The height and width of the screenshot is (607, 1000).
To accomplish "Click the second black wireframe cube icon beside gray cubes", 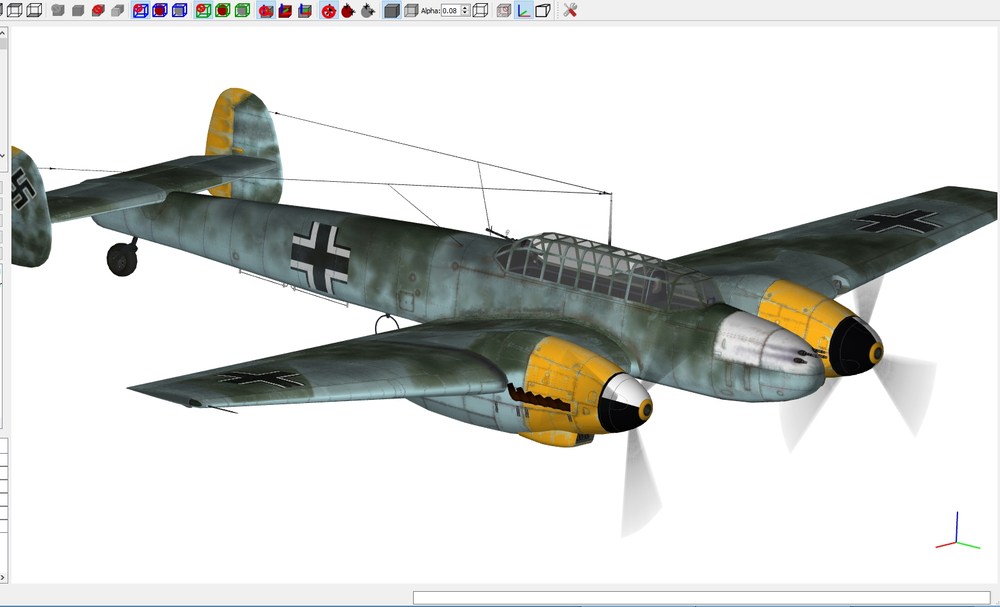I will point(34,10).
